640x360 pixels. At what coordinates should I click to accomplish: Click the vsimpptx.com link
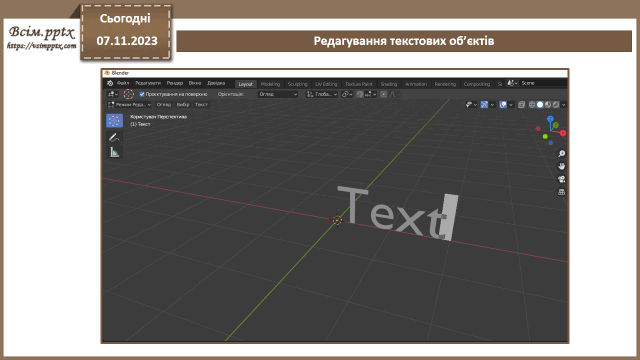[x=42, y=46]
